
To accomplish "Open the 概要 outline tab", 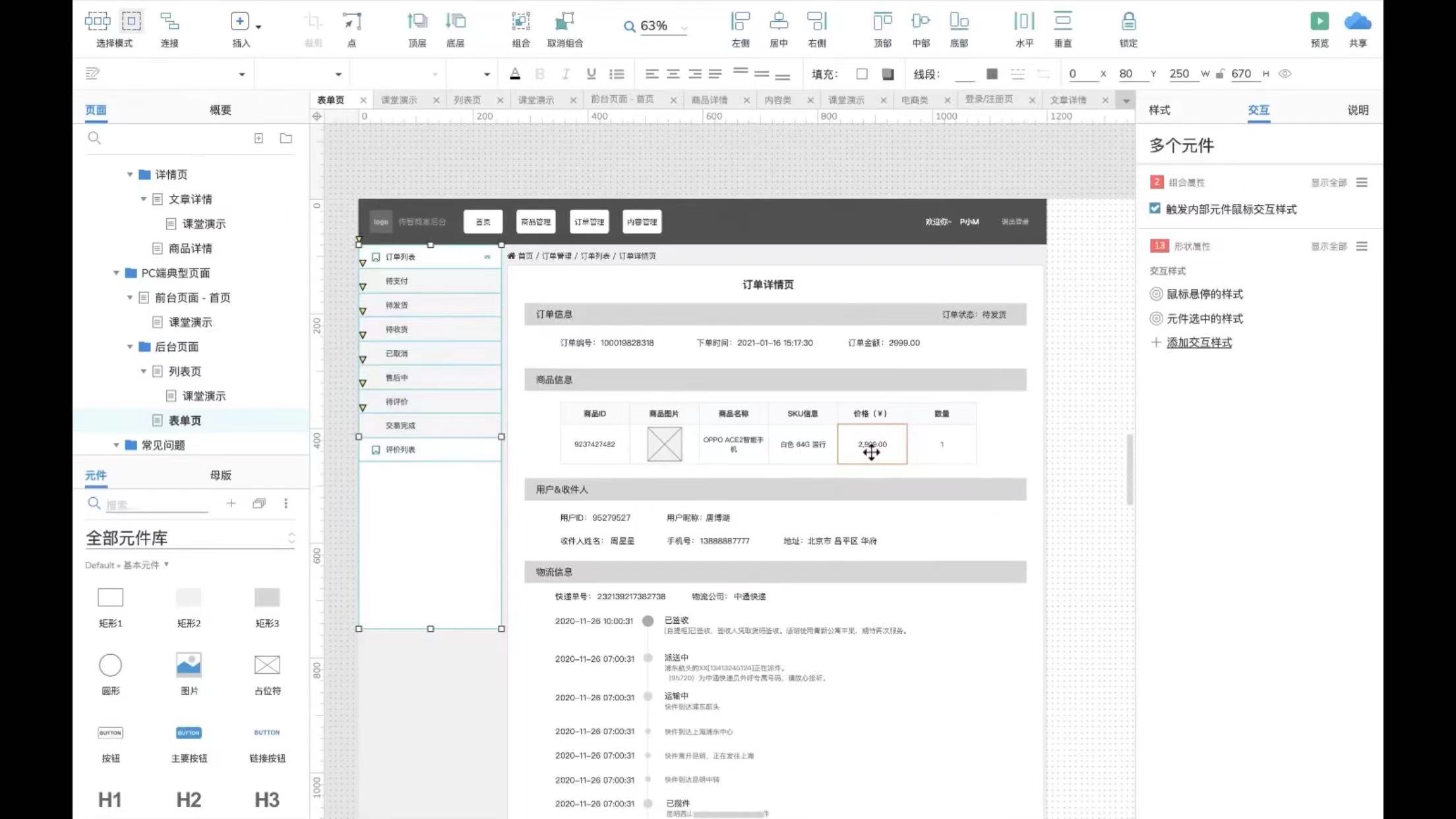I will point(220,110).
